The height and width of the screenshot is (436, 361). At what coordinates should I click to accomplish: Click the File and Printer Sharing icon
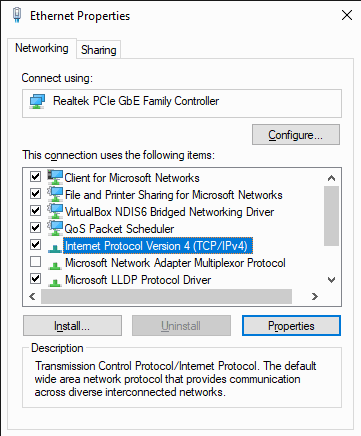pyautogui.click(x=55, y=194)
